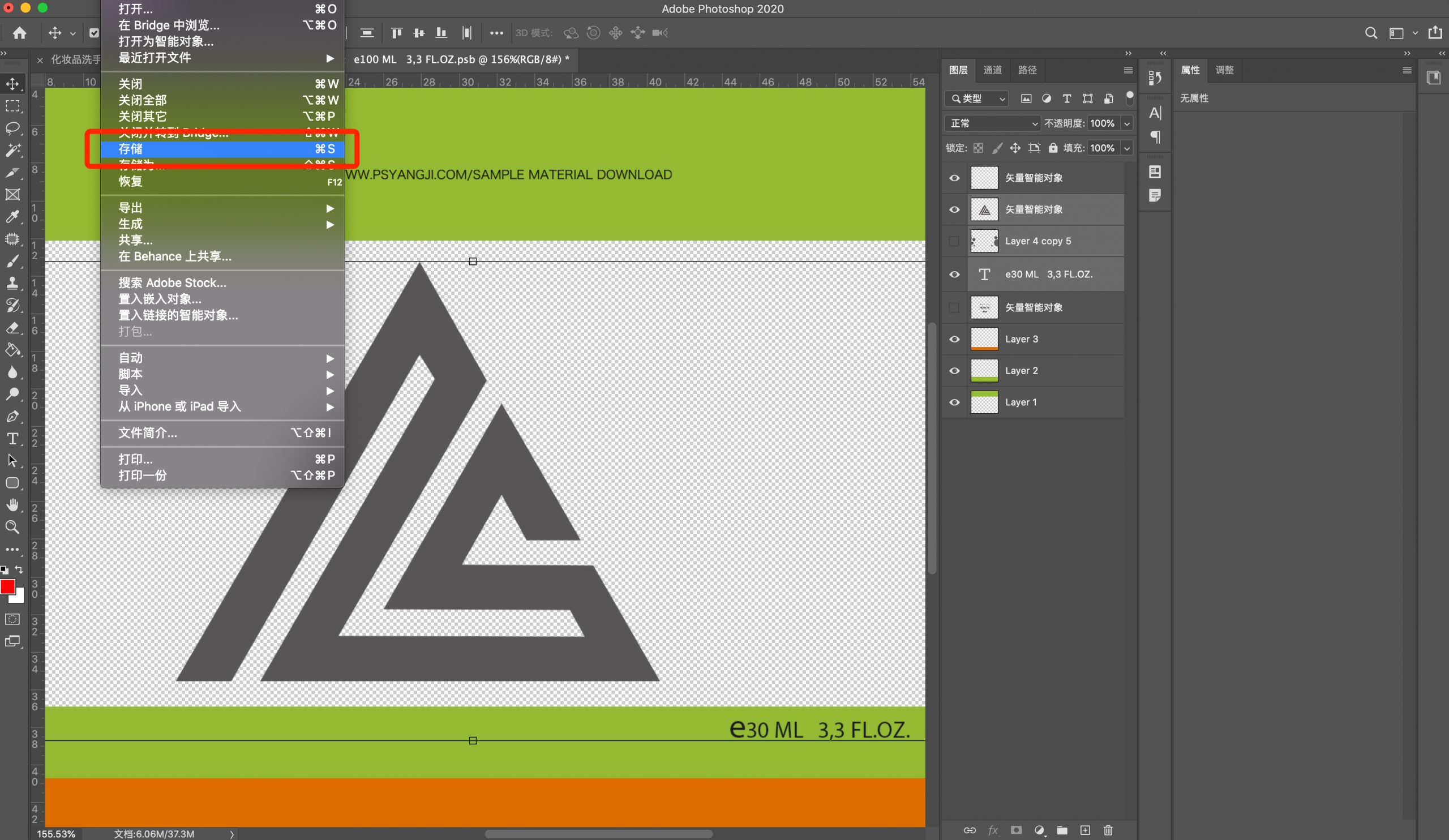Select the Eyedropper tool
1449x840 pixels.
click(12, 217)
